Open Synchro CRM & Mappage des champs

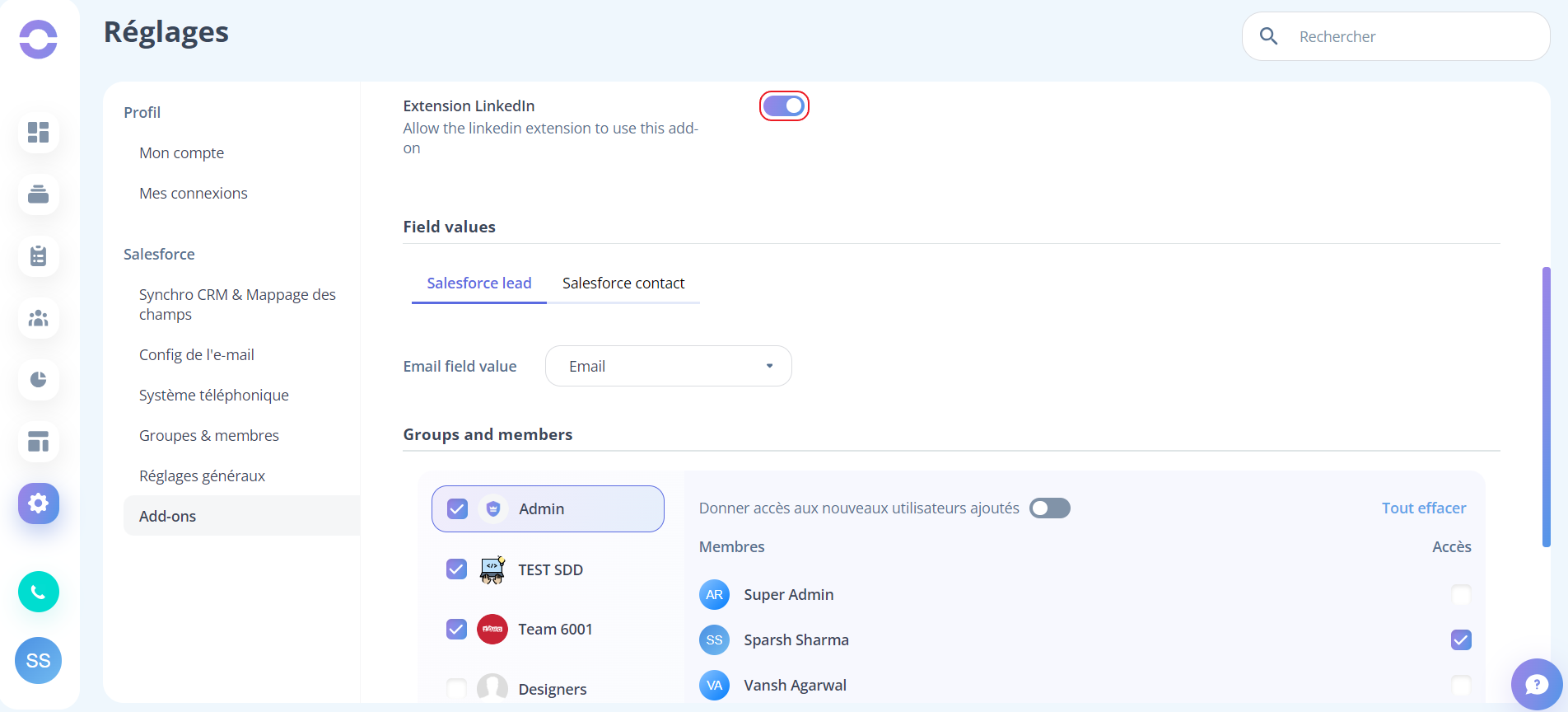coord(237,304)
